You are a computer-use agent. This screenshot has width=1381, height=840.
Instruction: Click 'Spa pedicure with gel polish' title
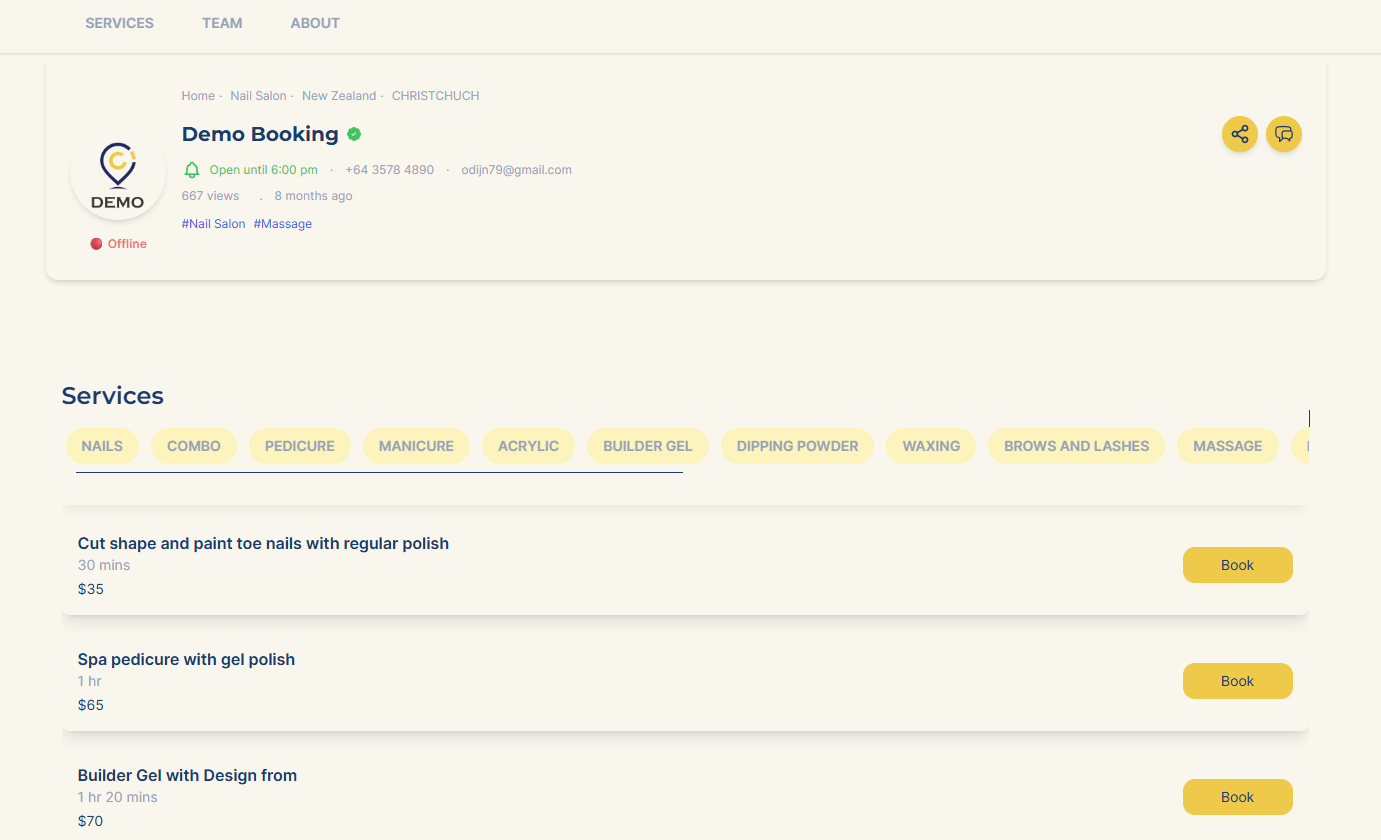[x=187, y=660]
